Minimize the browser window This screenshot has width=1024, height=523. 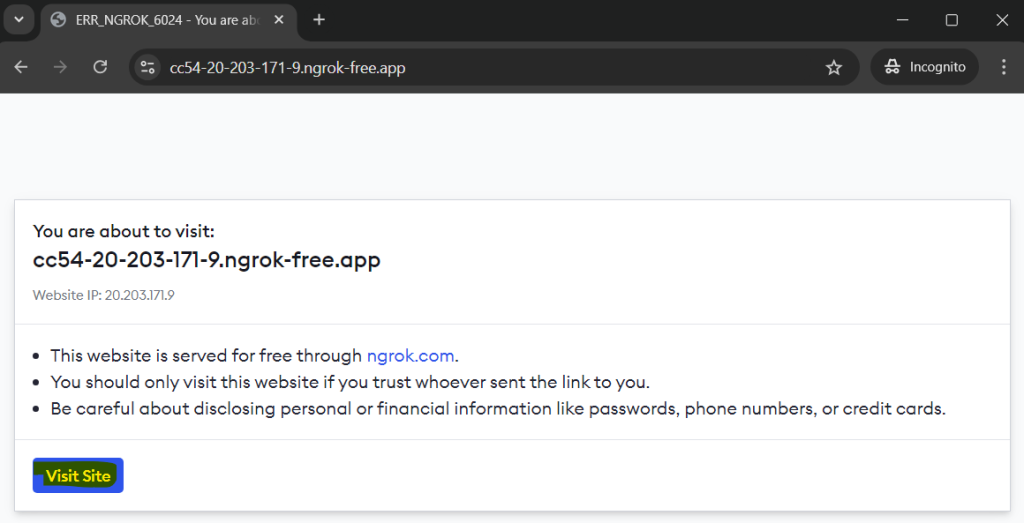click(903, 20)
